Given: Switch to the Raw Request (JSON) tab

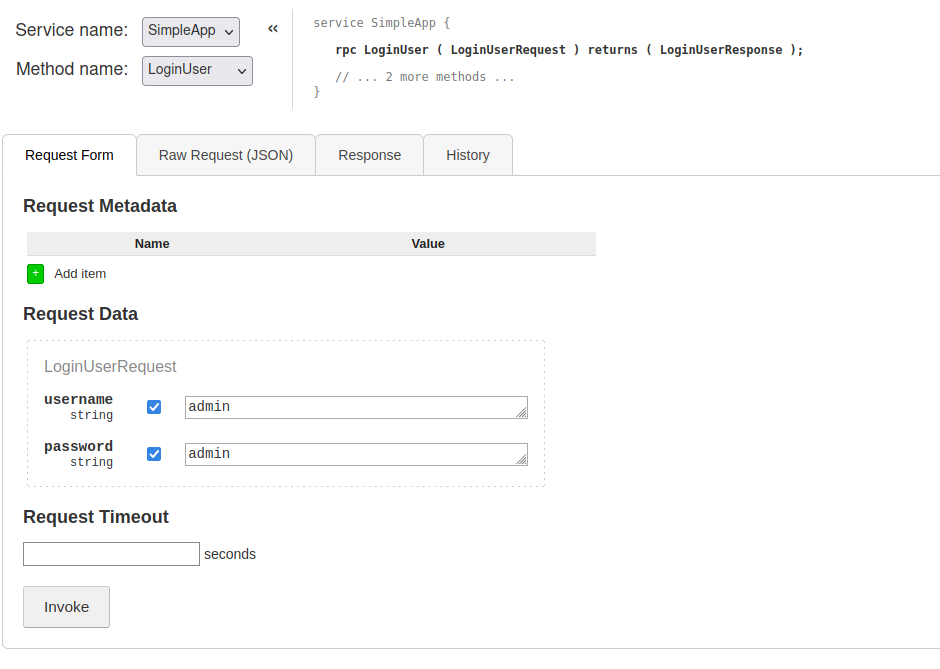Looking at the screenshot, I should (x=226, y=155).
